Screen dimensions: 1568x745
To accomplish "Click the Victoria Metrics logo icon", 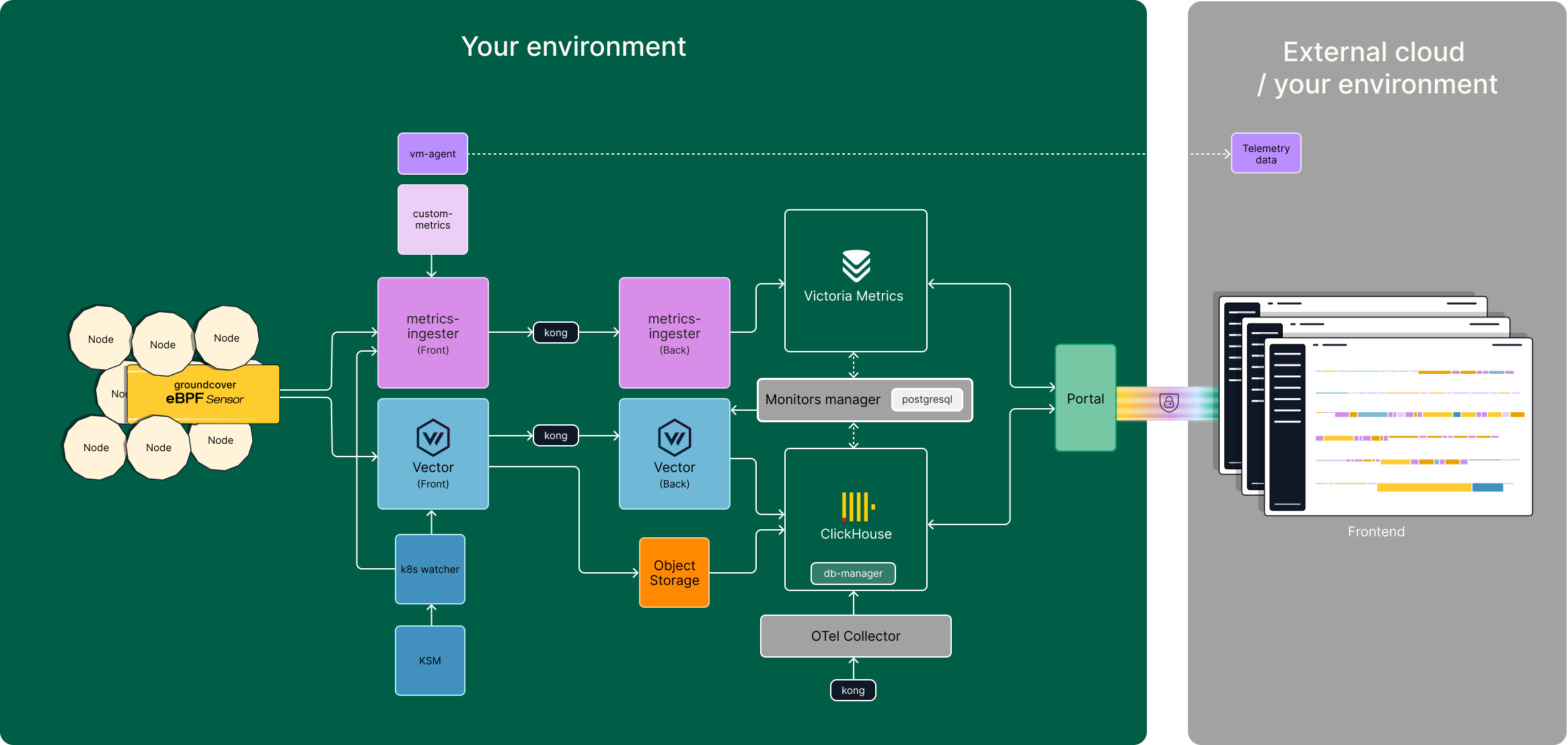I will [x=856, y=266].
